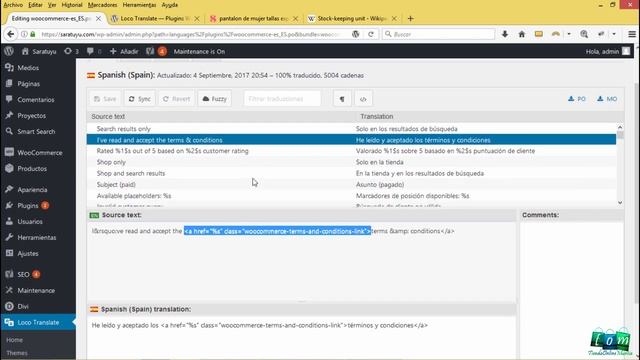Click the strings list scroll down arrow
The height and width of the screenshot is (360, 640).
pyautogui.click(x=620, y=202)
